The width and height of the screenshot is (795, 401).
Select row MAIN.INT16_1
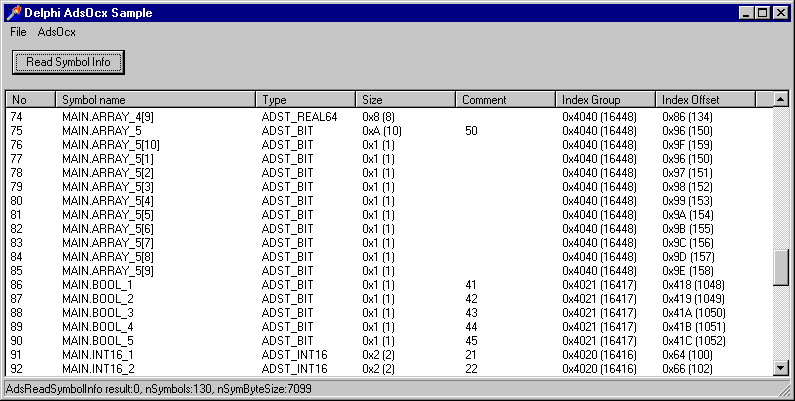(389, 355)
